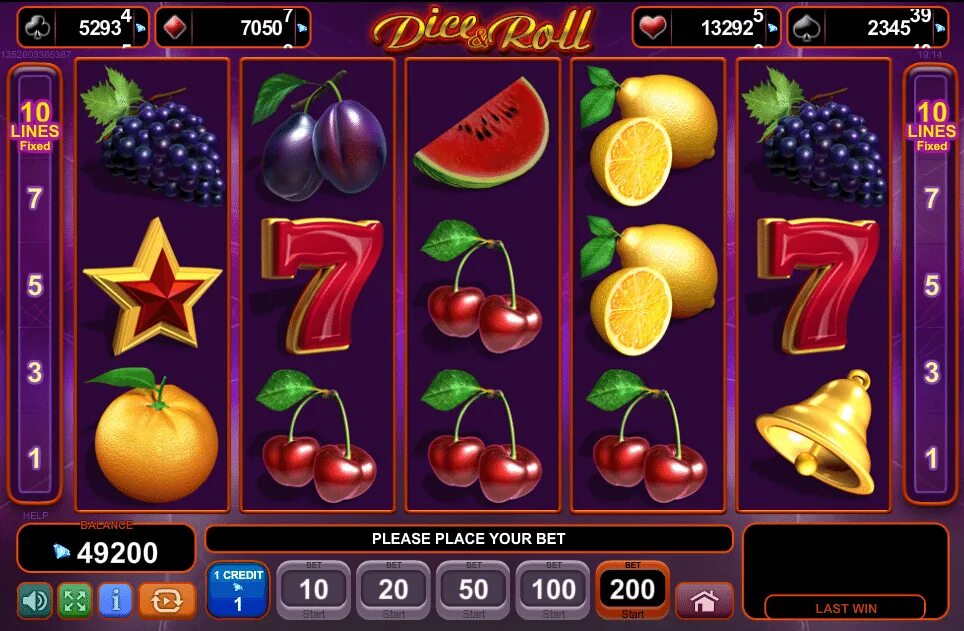Click the LAST WIN display panel
This screenshot has width=964, height=631.
coord(846,571)
